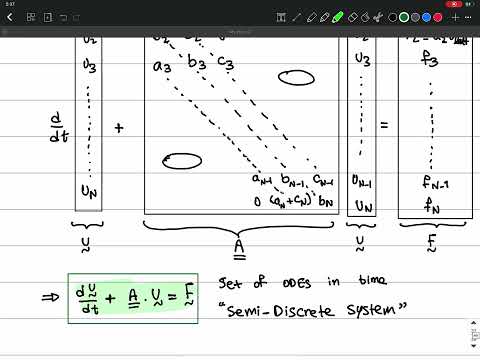480x360 pixels.
Task: Undo the last stroke
Action: [x=63, y=17]
